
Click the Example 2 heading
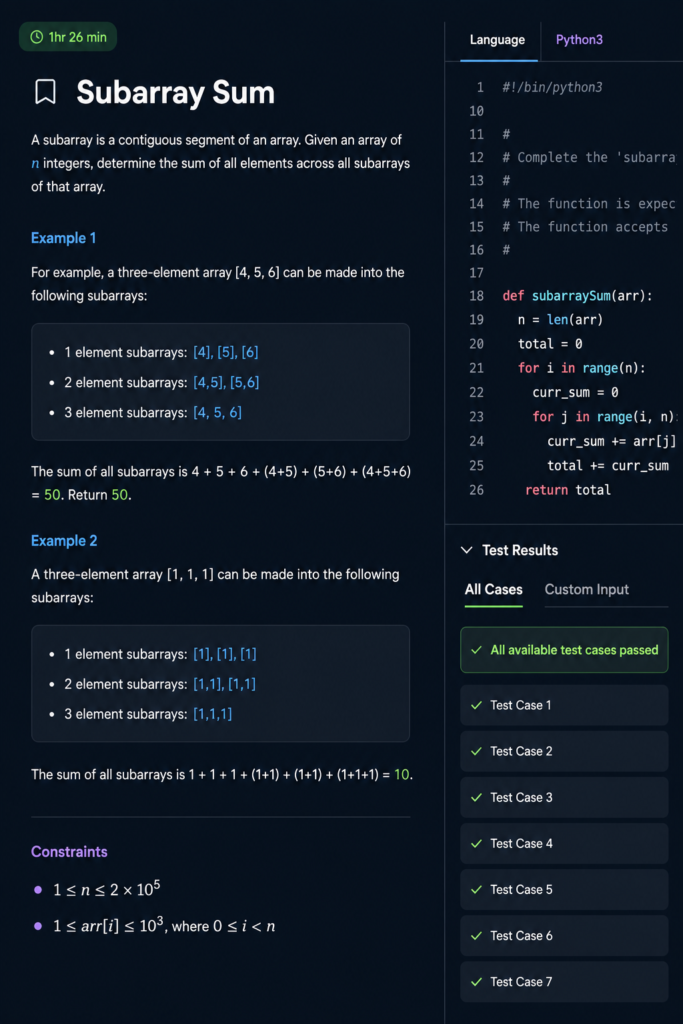[x=64, y=541]
